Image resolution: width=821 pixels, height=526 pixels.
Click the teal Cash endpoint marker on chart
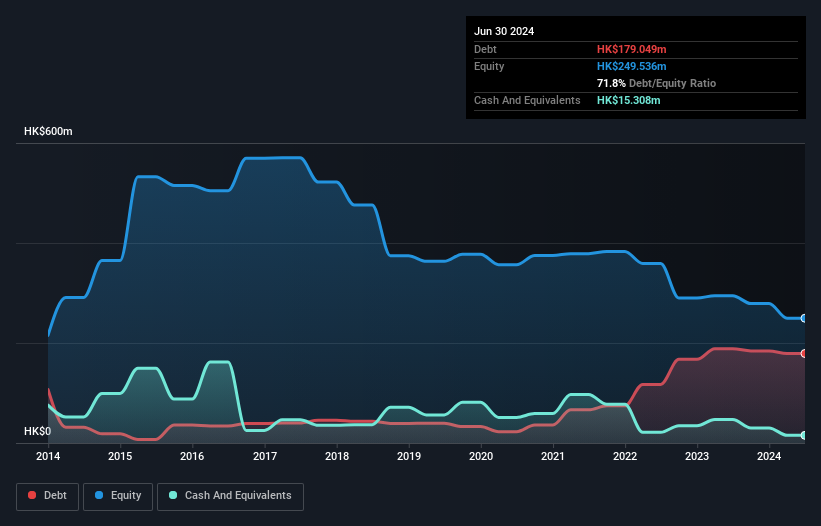click(804, 435)
